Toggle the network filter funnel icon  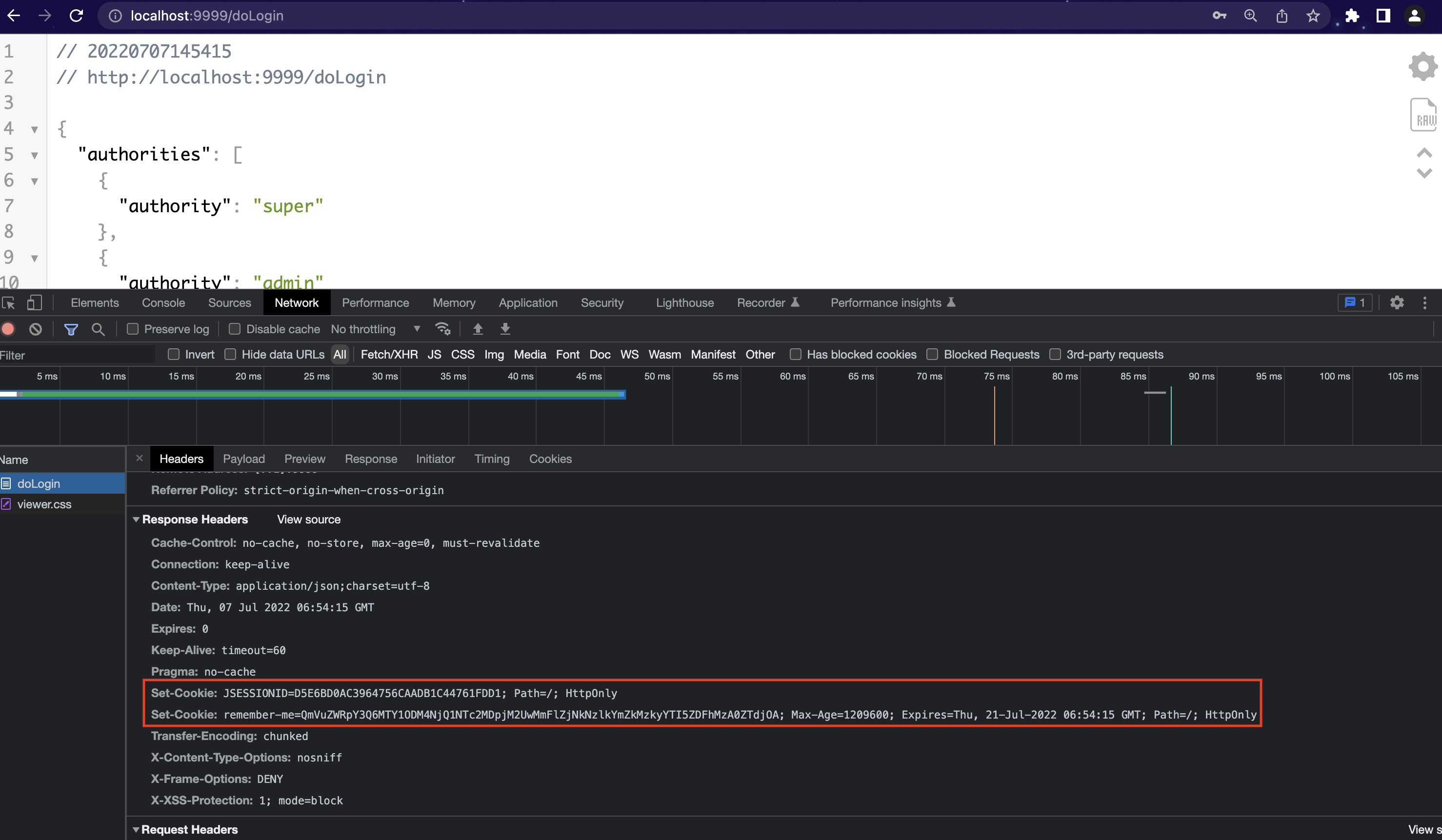(x=71, y=329)
